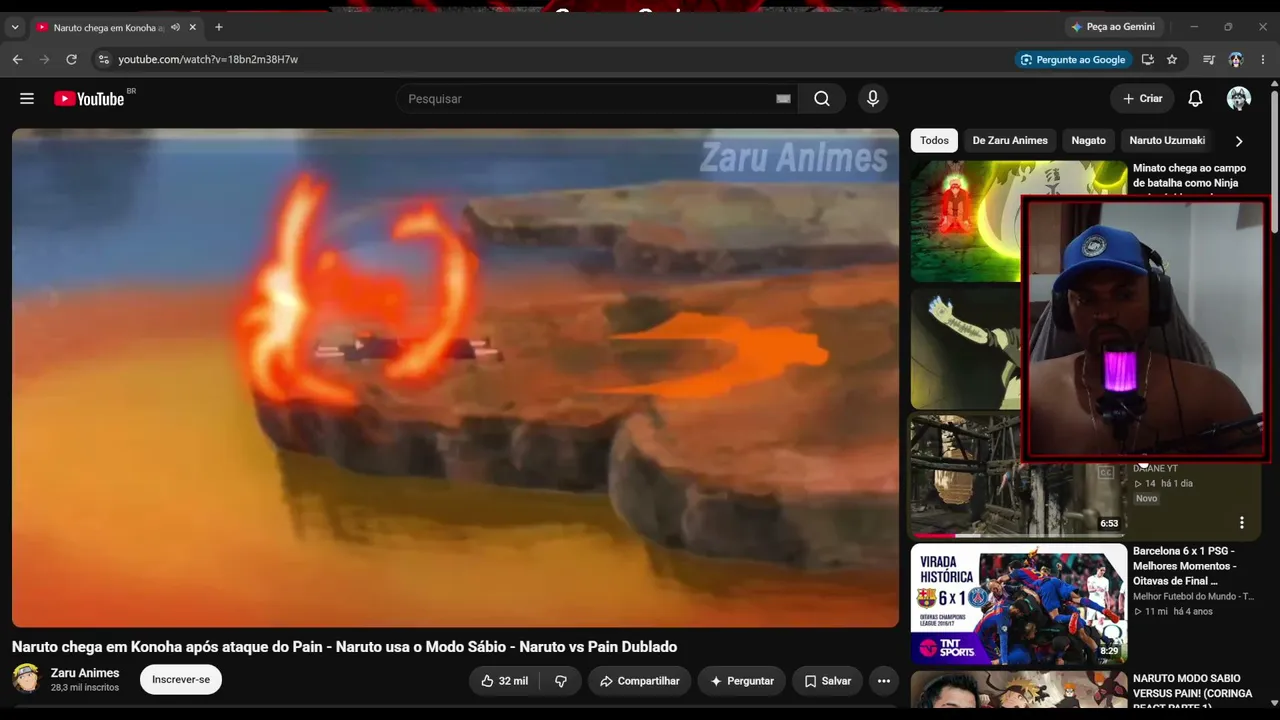
Task: Open the Zaru Animes channel name link
Action: click(85, 673)
